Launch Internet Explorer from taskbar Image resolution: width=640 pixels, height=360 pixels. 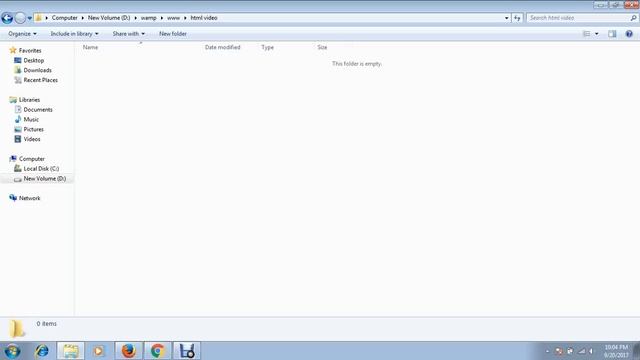(x=42, y=351)
